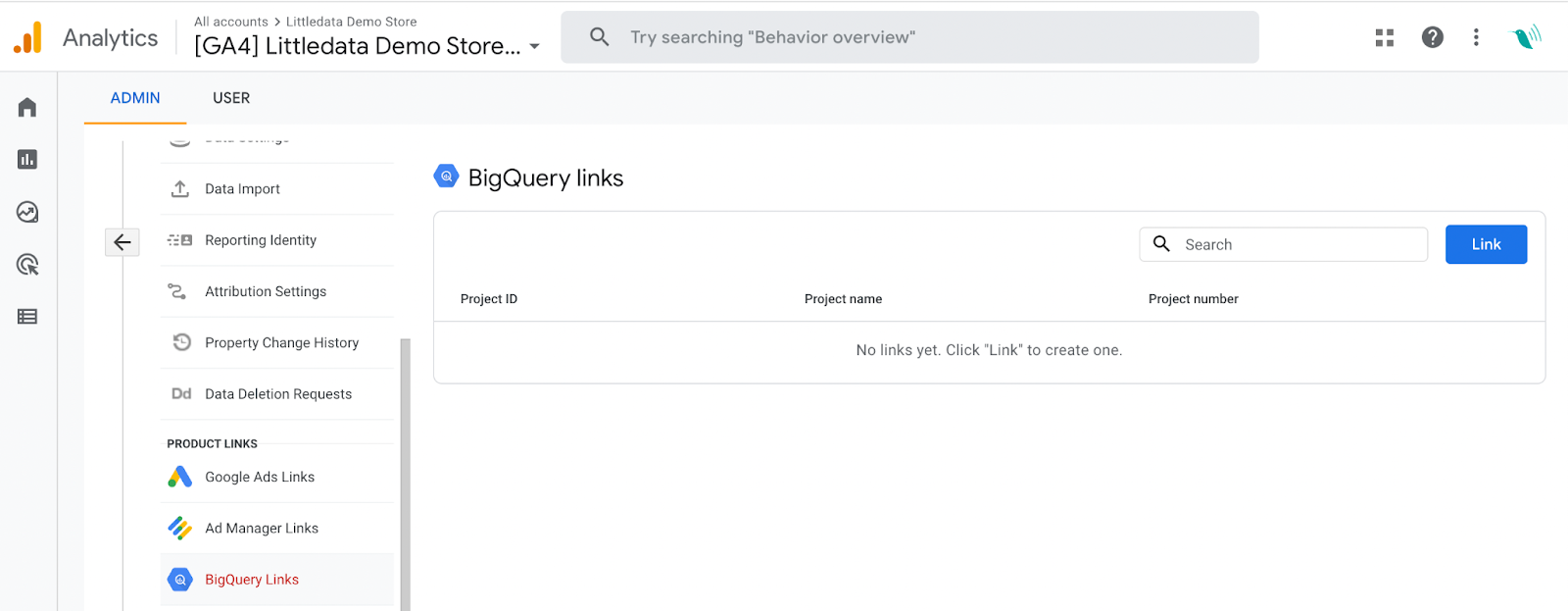
Task: Click the Data Import upload icon
Action: point(180,188)
